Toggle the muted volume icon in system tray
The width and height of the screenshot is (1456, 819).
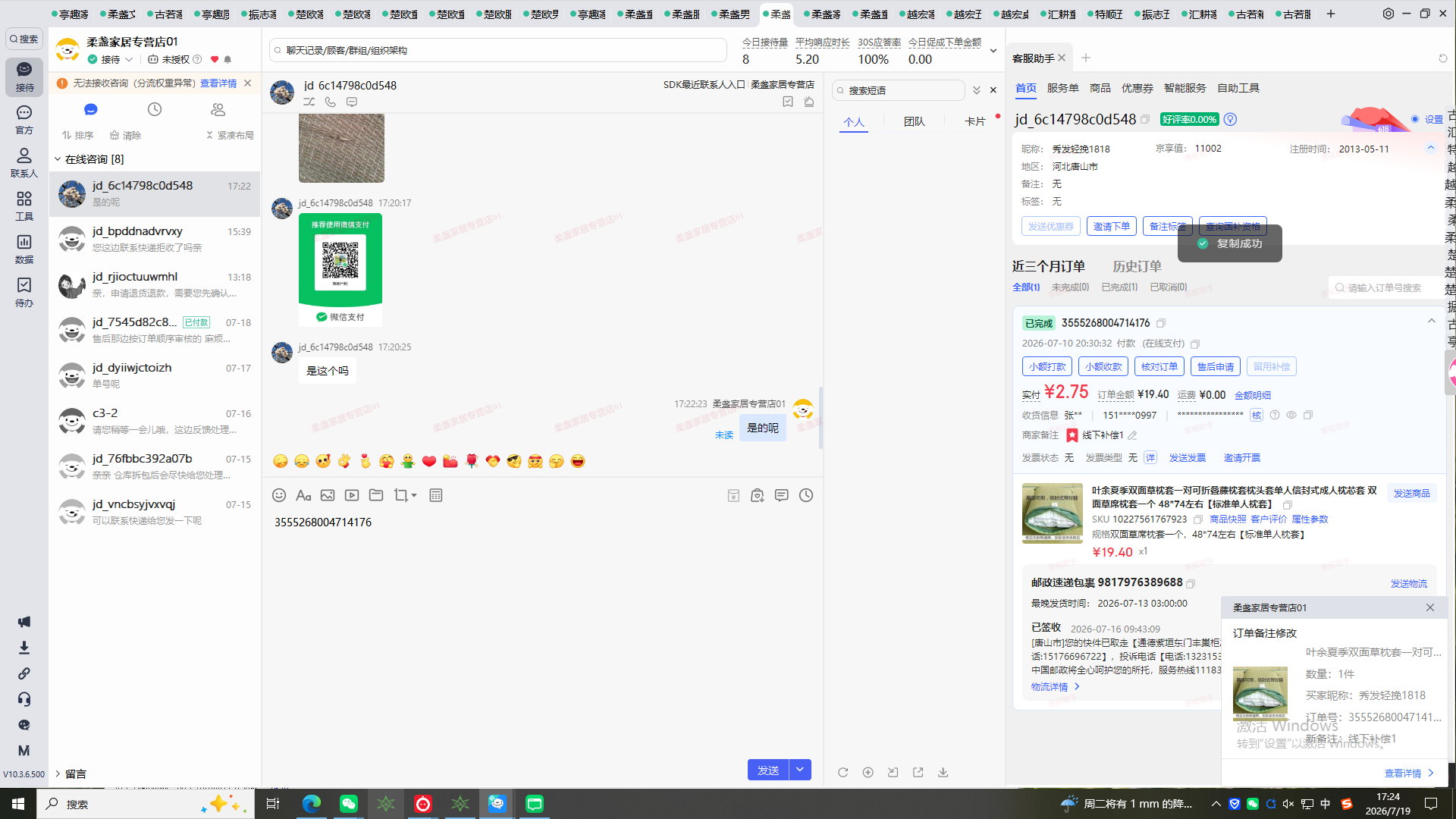click(x=1288, y=804)
